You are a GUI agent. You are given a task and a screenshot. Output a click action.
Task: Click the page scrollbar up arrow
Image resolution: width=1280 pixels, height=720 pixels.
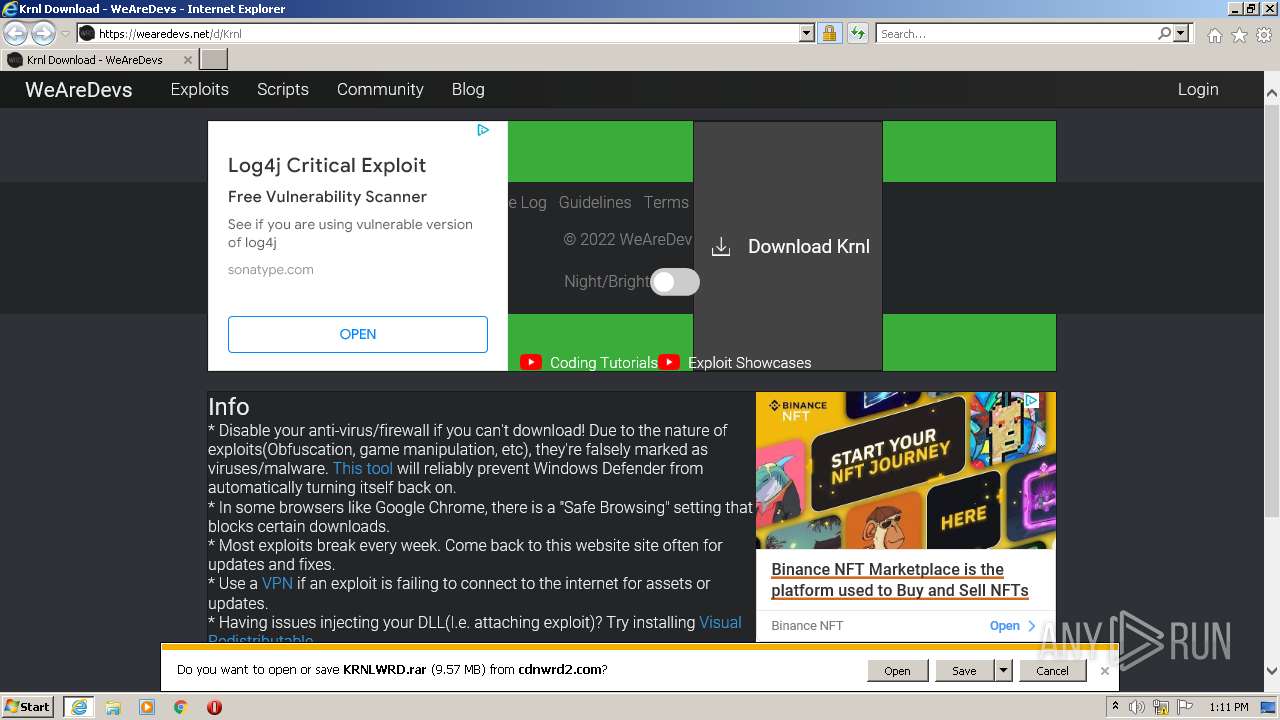pos(1271,93)
